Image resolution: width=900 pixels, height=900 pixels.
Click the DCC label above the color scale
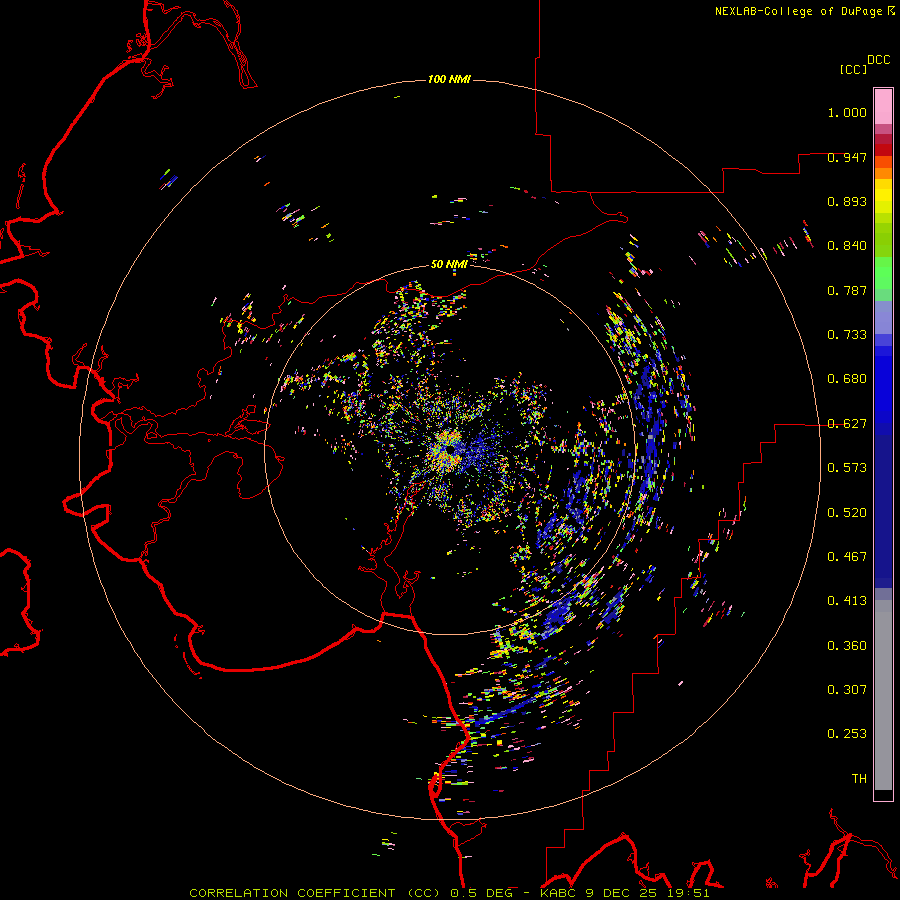(x=878, y=60)
